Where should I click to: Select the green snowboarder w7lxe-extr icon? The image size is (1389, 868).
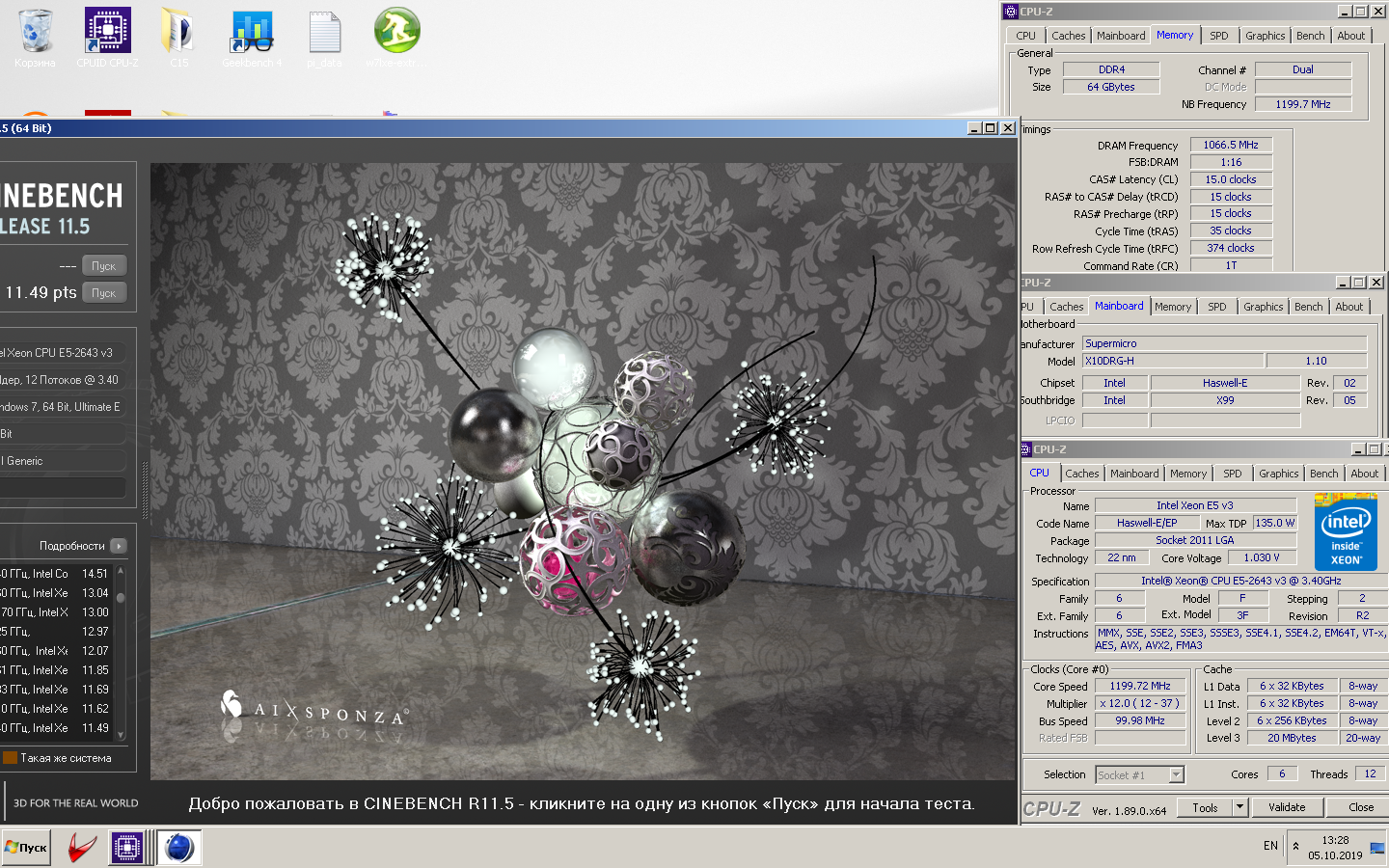point(396,39)
